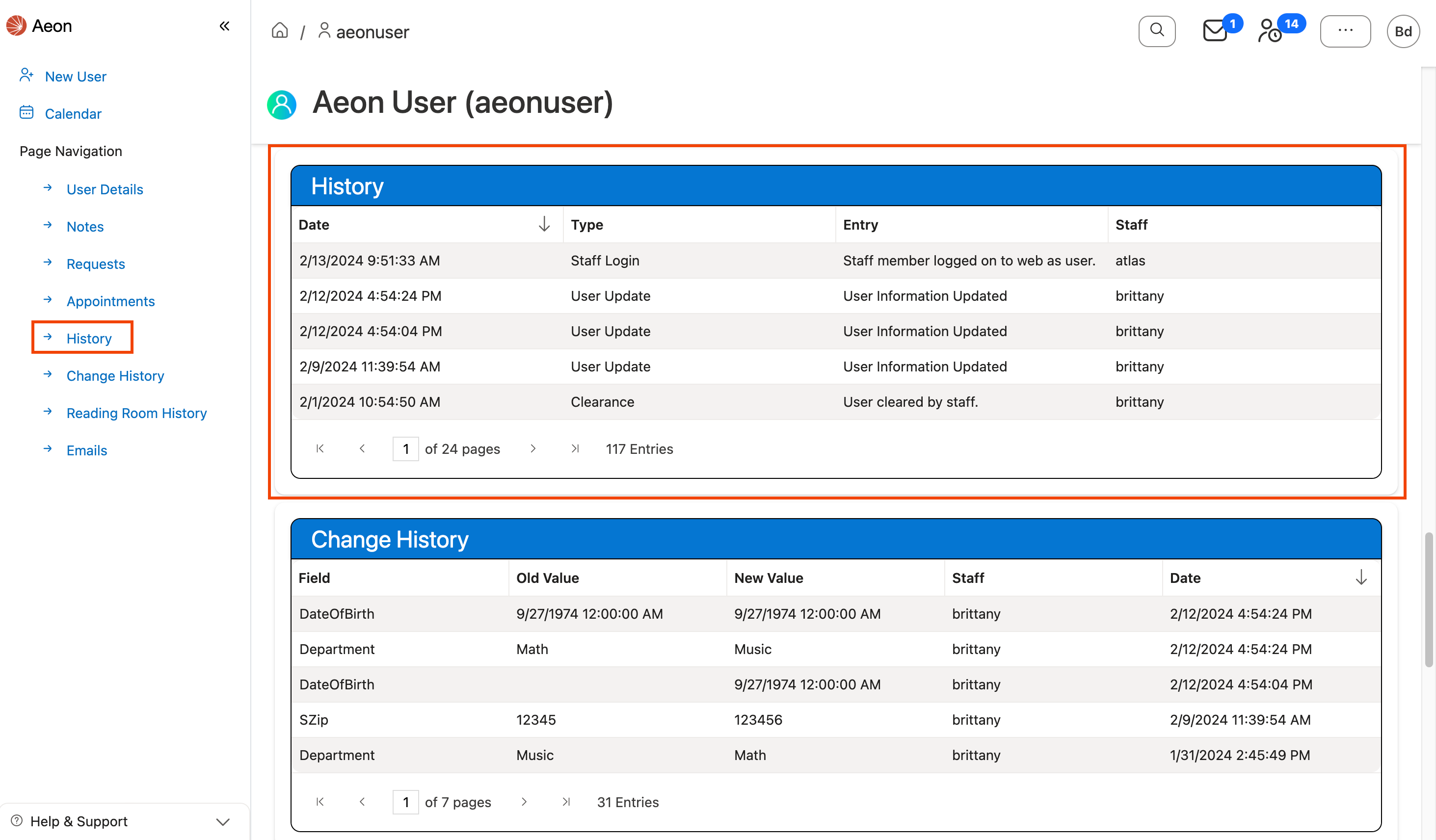
Task: Click the History page number input field
Action: [406, 448]
